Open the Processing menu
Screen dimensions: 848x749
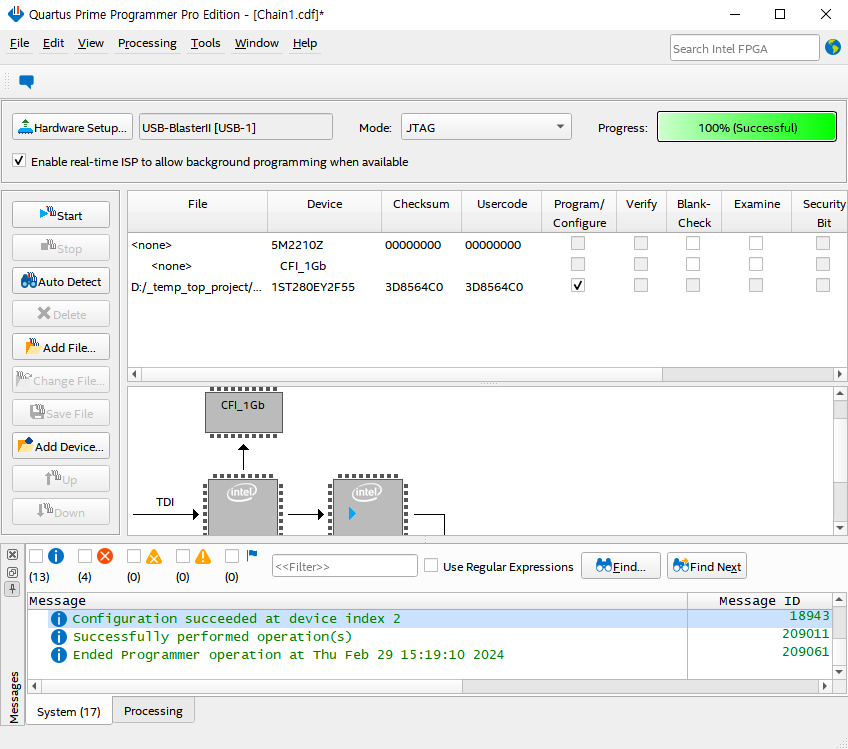(x=147, y=43)
